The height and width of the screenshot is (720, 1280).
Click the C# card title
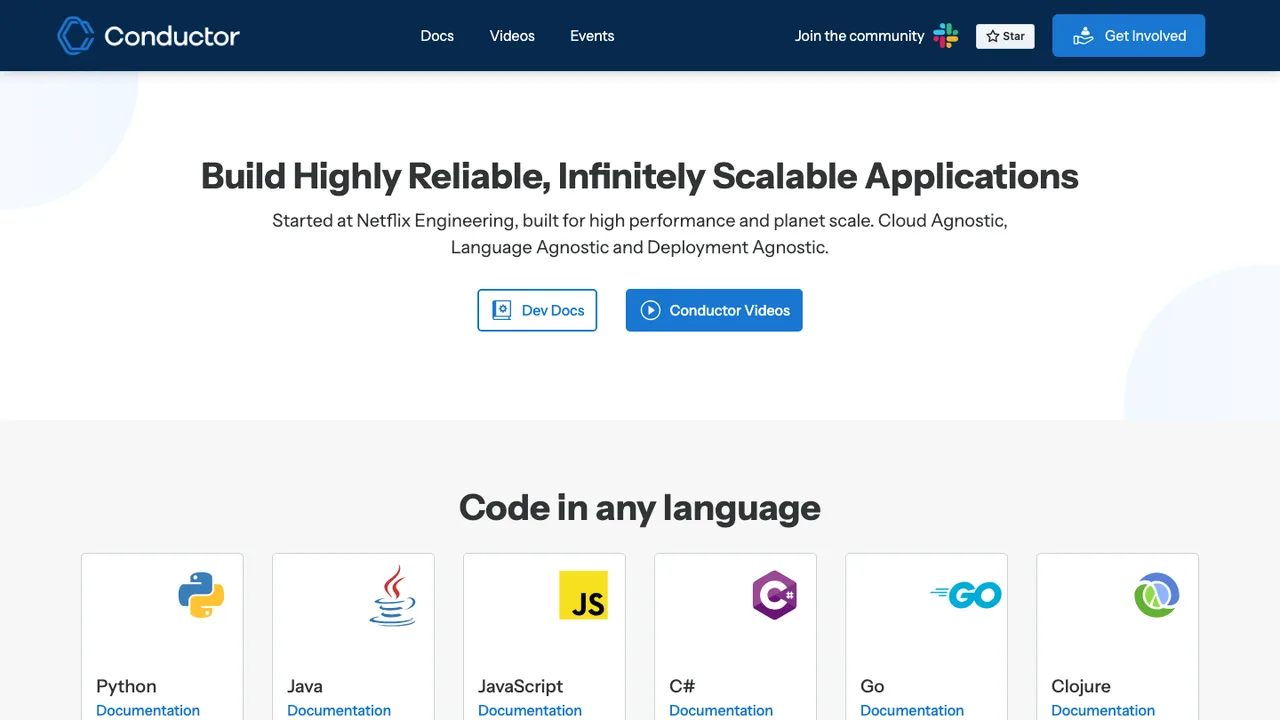tap(682, 686)
